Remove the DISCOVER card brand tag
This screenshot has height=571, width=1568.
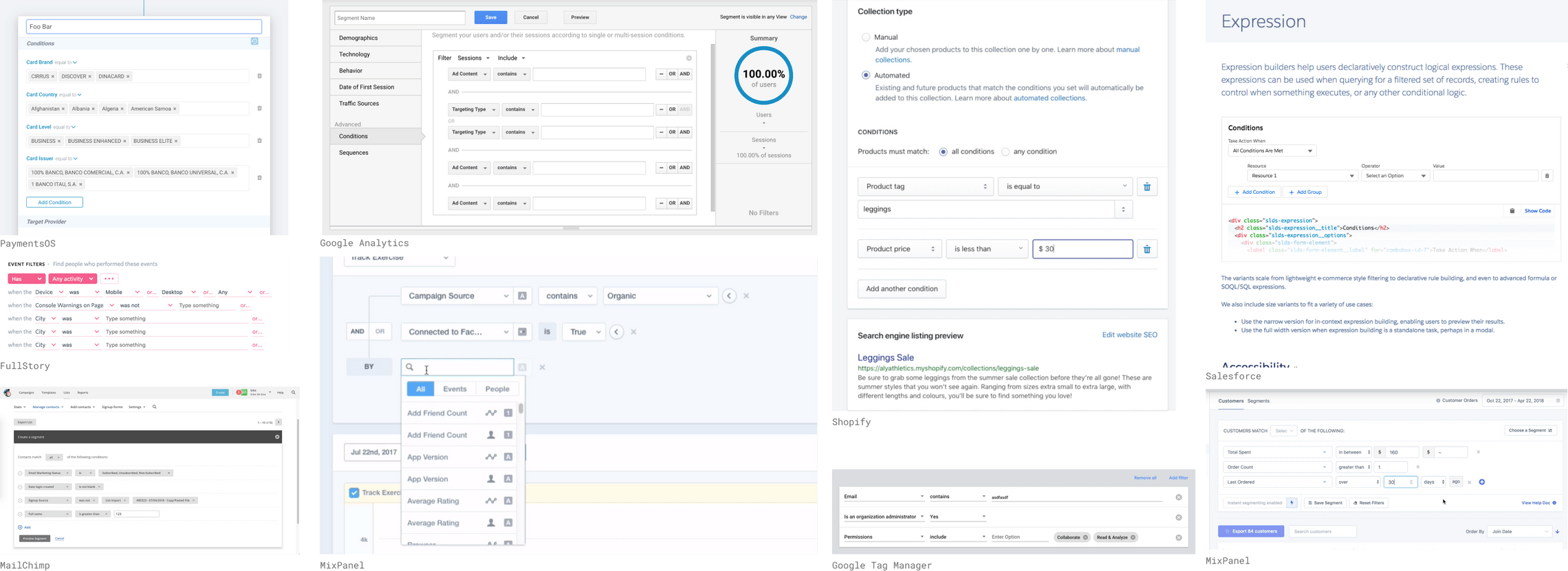click(89, 77)
